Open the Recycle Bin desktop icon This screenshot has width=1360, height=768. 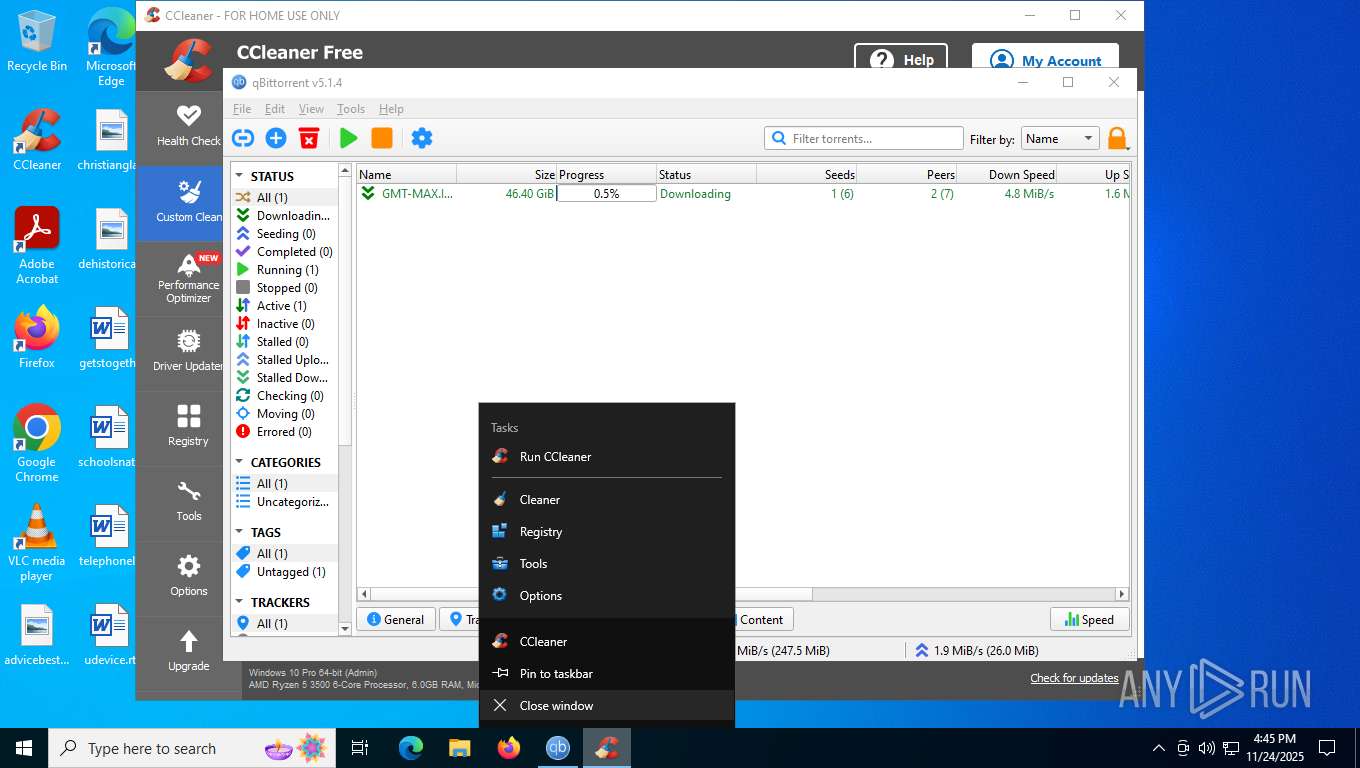pos(37,42)
